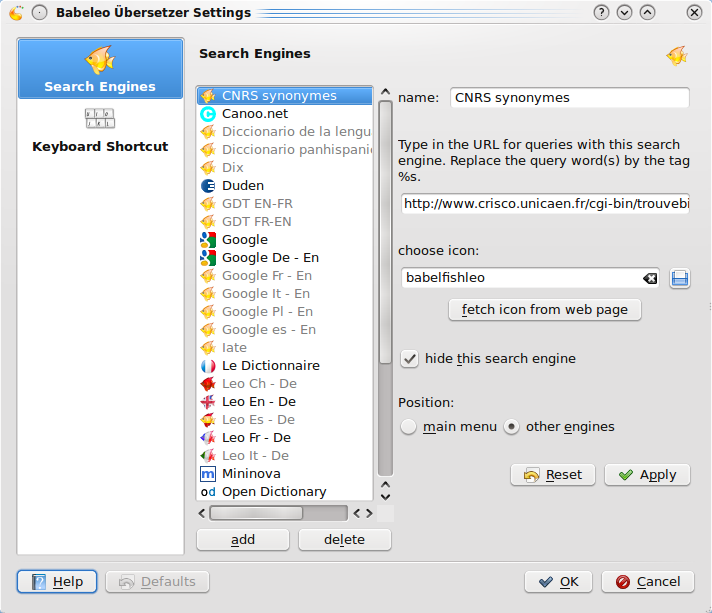Select CNRS synonymes in the engine list

pyautogui.click(x=285, y=96)
